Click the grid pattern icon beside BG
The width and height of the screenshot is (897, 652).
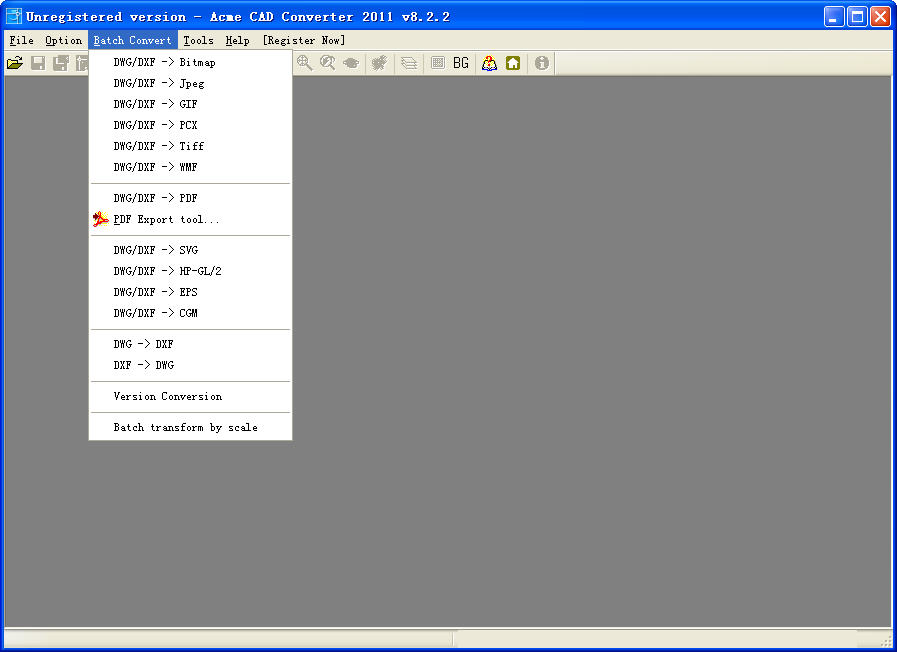coord(437,63)
